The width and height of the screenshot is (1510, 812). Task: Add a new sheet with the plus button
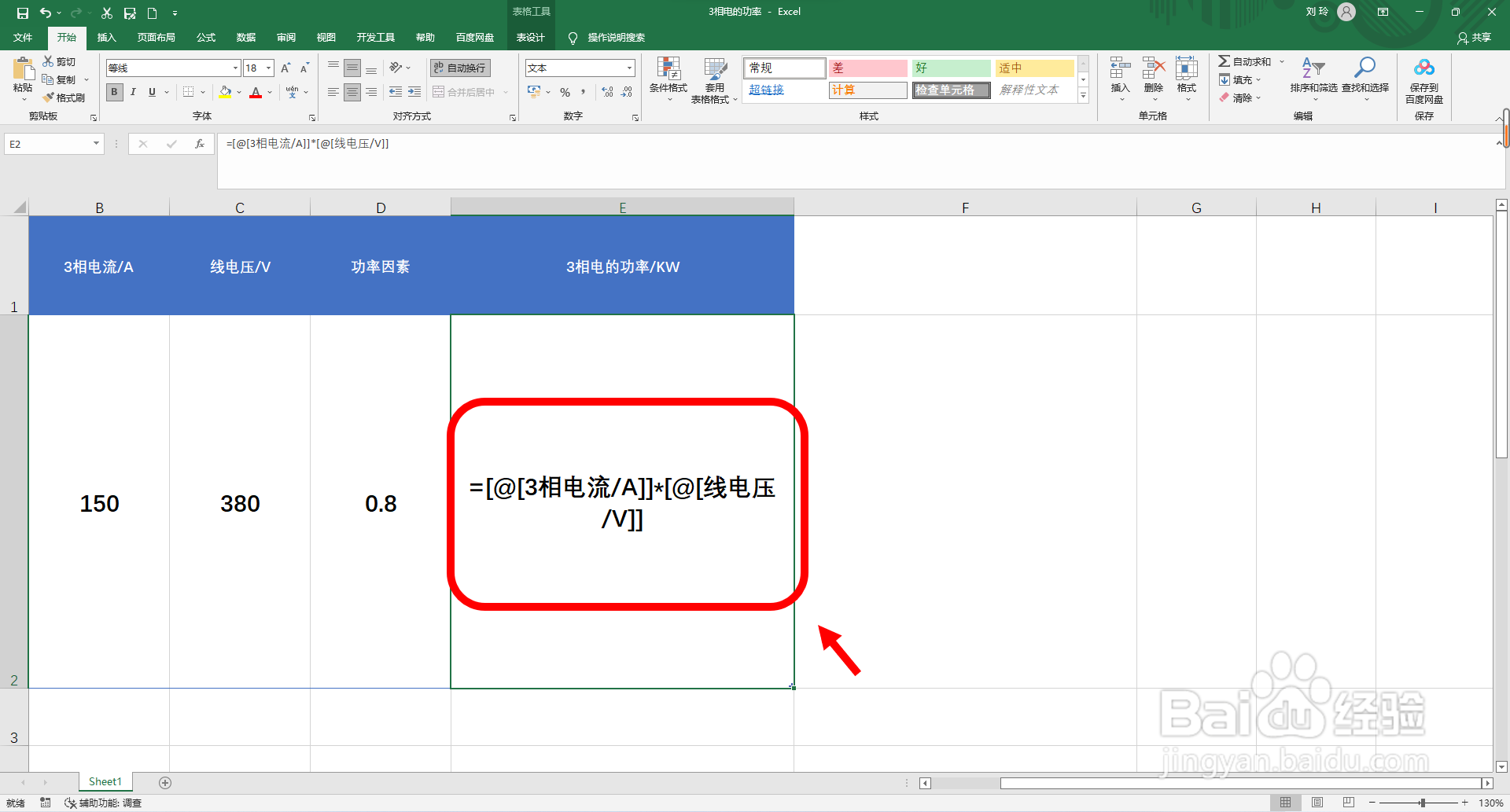point(165,782)
